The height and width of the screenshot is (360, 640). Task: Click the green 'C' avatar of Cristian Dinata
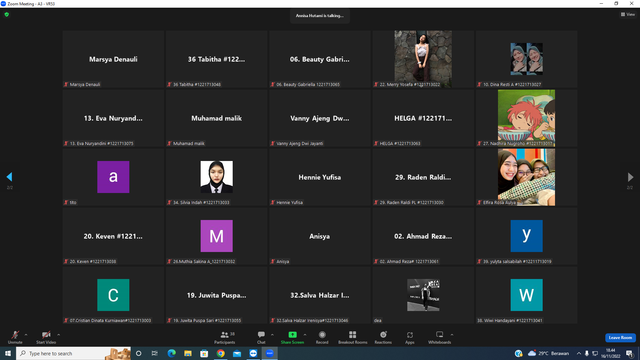113,295
